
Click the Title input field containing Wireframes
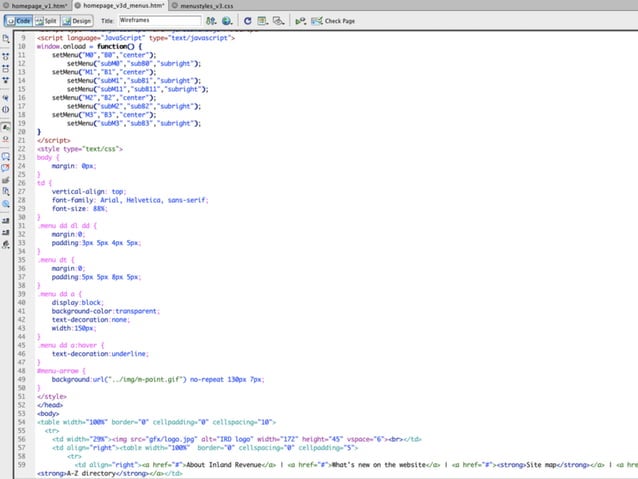click(x=159, y=20)
